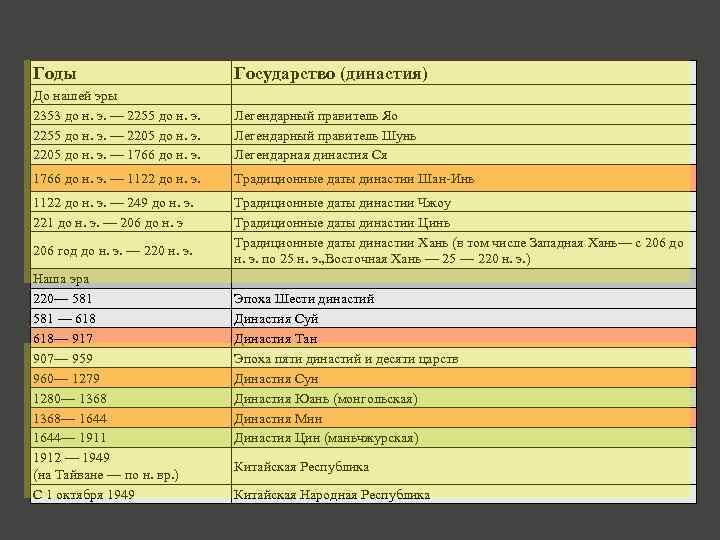The width and height of the screenshot is (720, 540).
Task: Select the 'До нашей эры' section row
Action: [x=363, y=96]
